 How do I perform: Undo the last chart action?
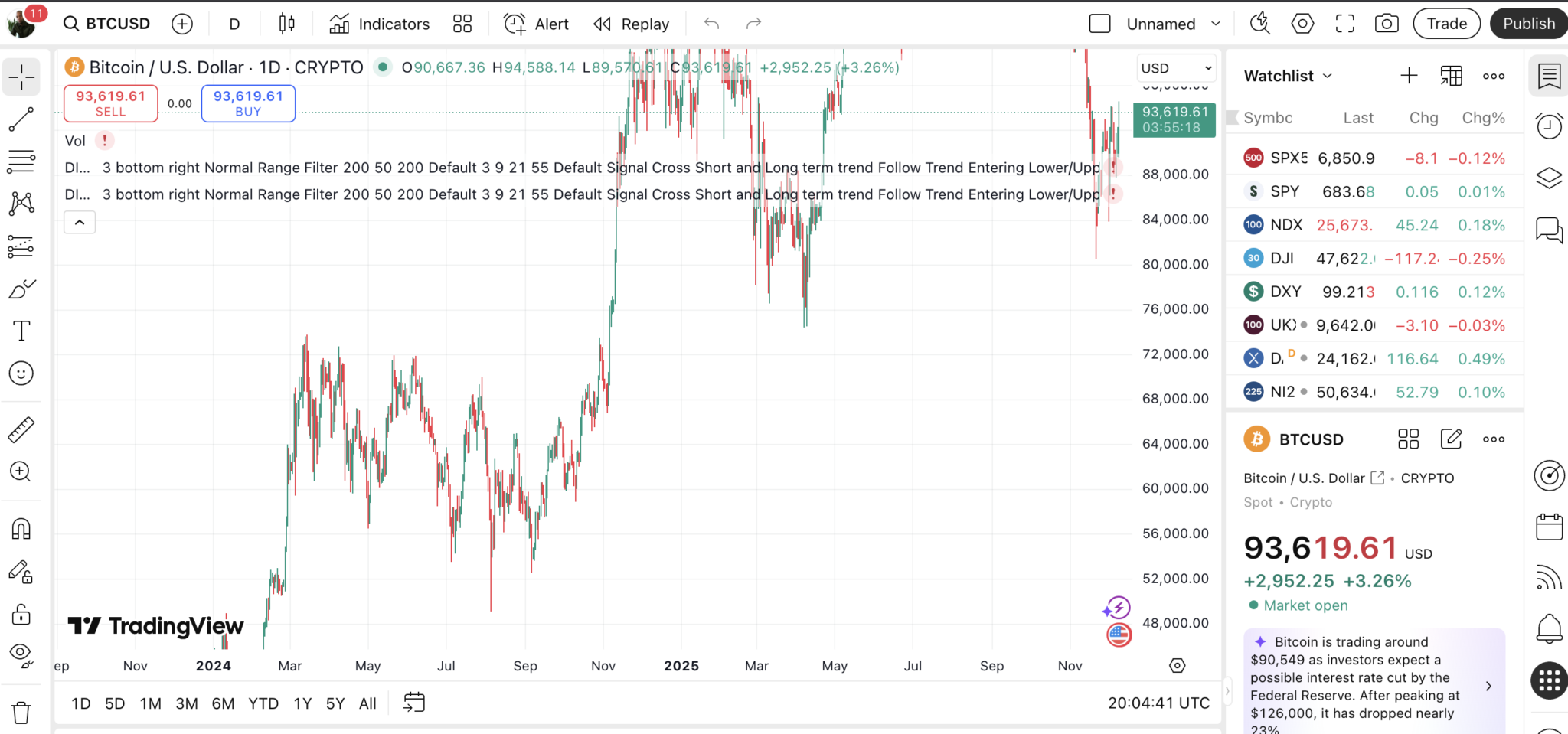click(x=712, y=24)
